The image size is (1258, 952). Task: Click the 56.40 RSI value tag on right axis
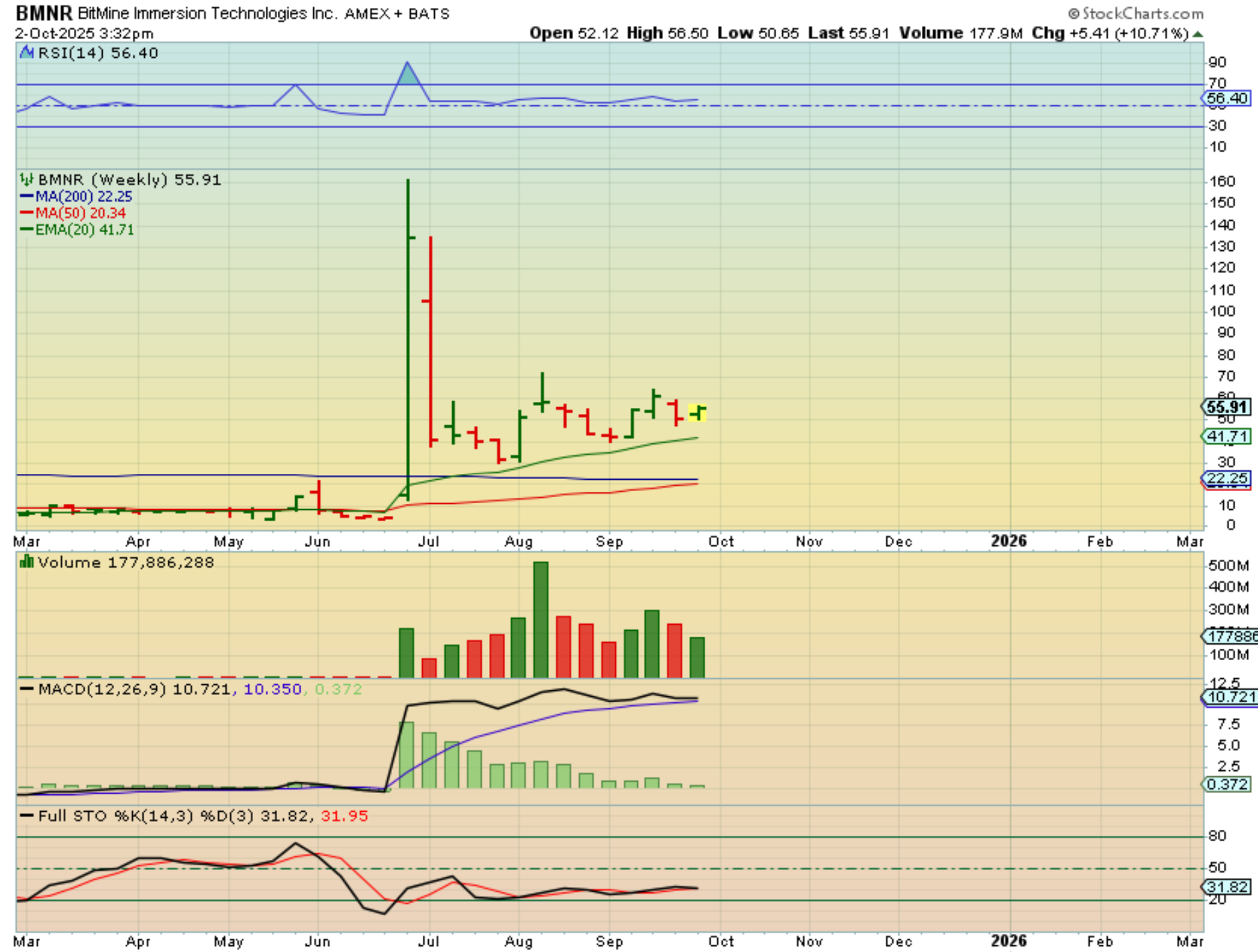[x=1226, y=99]
